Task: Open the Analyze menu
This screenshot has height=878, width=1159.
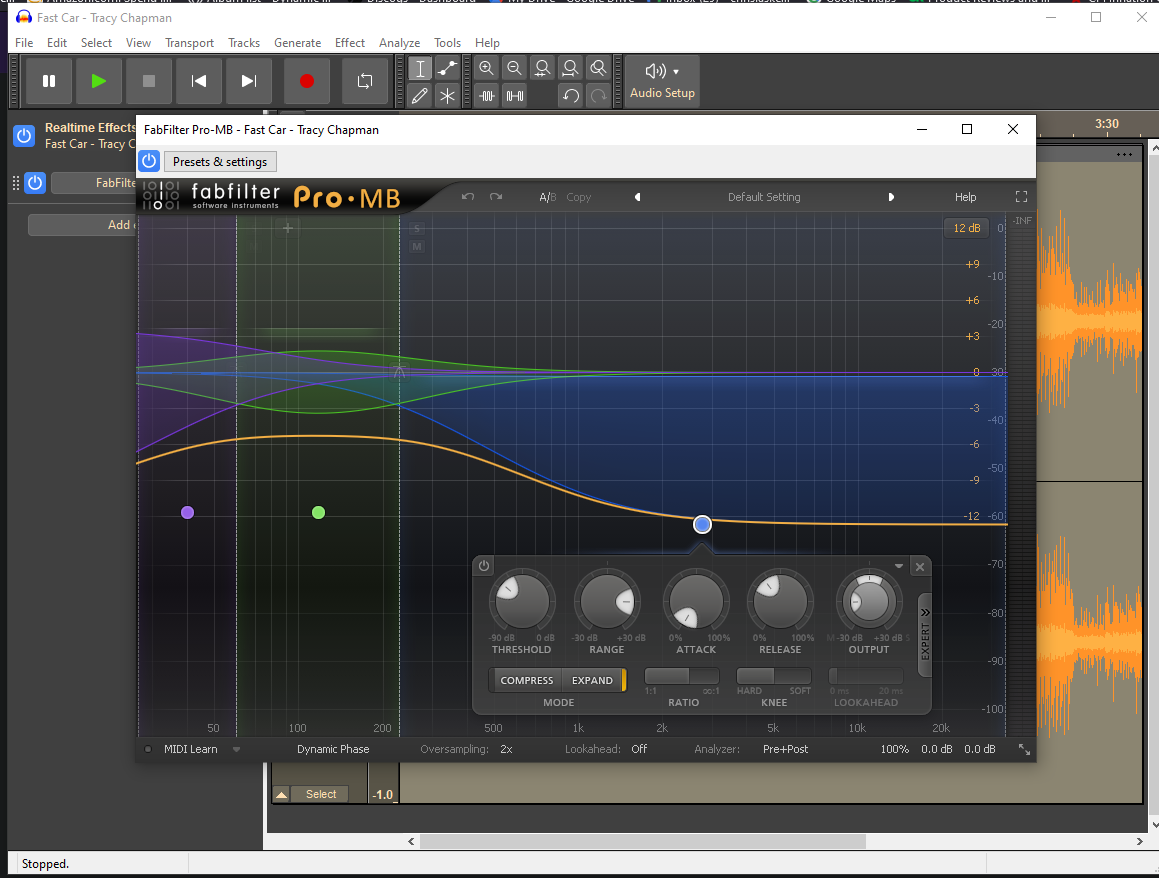Action: tap(399, 43)
